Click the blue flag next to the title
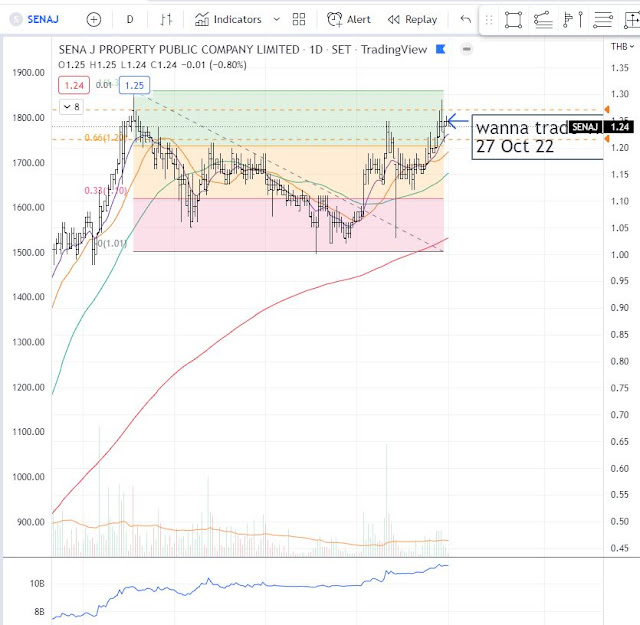The height and width of the screenshot is (625, 640). pyautogui.click(x=440, y=49)
